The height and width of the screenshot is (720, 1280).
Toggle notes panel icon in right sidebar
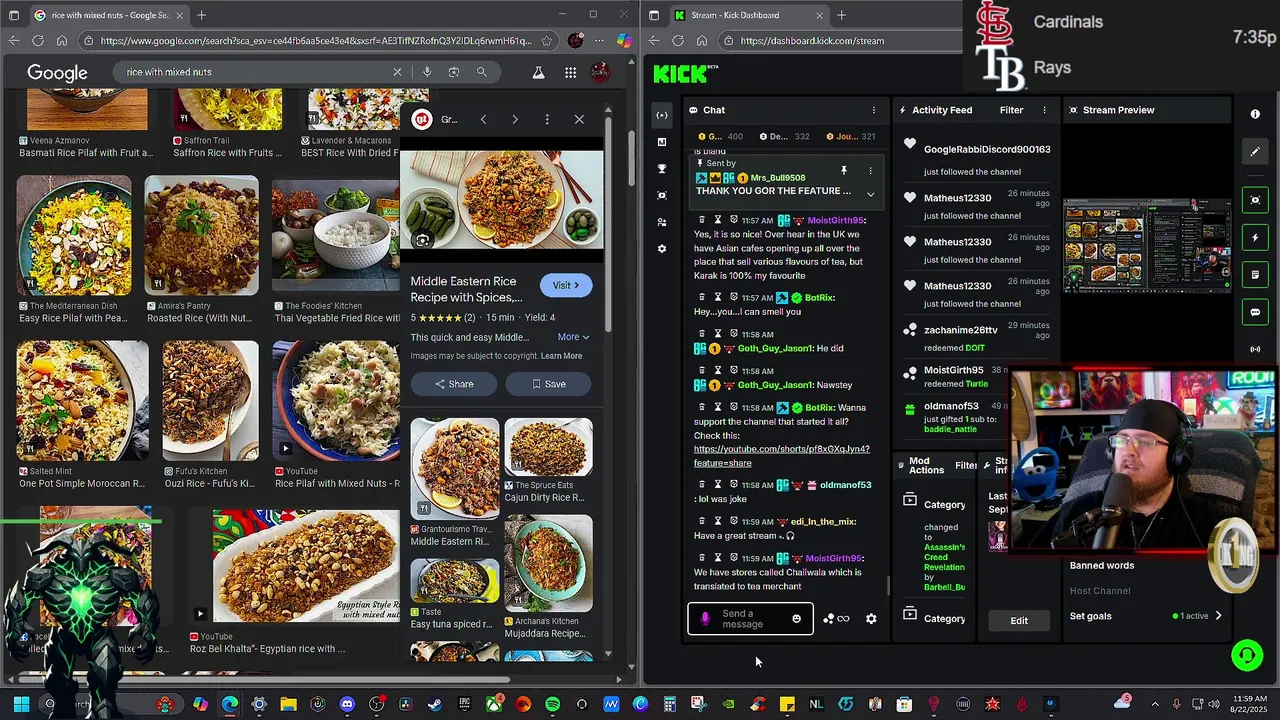[x=1255, y=275]
